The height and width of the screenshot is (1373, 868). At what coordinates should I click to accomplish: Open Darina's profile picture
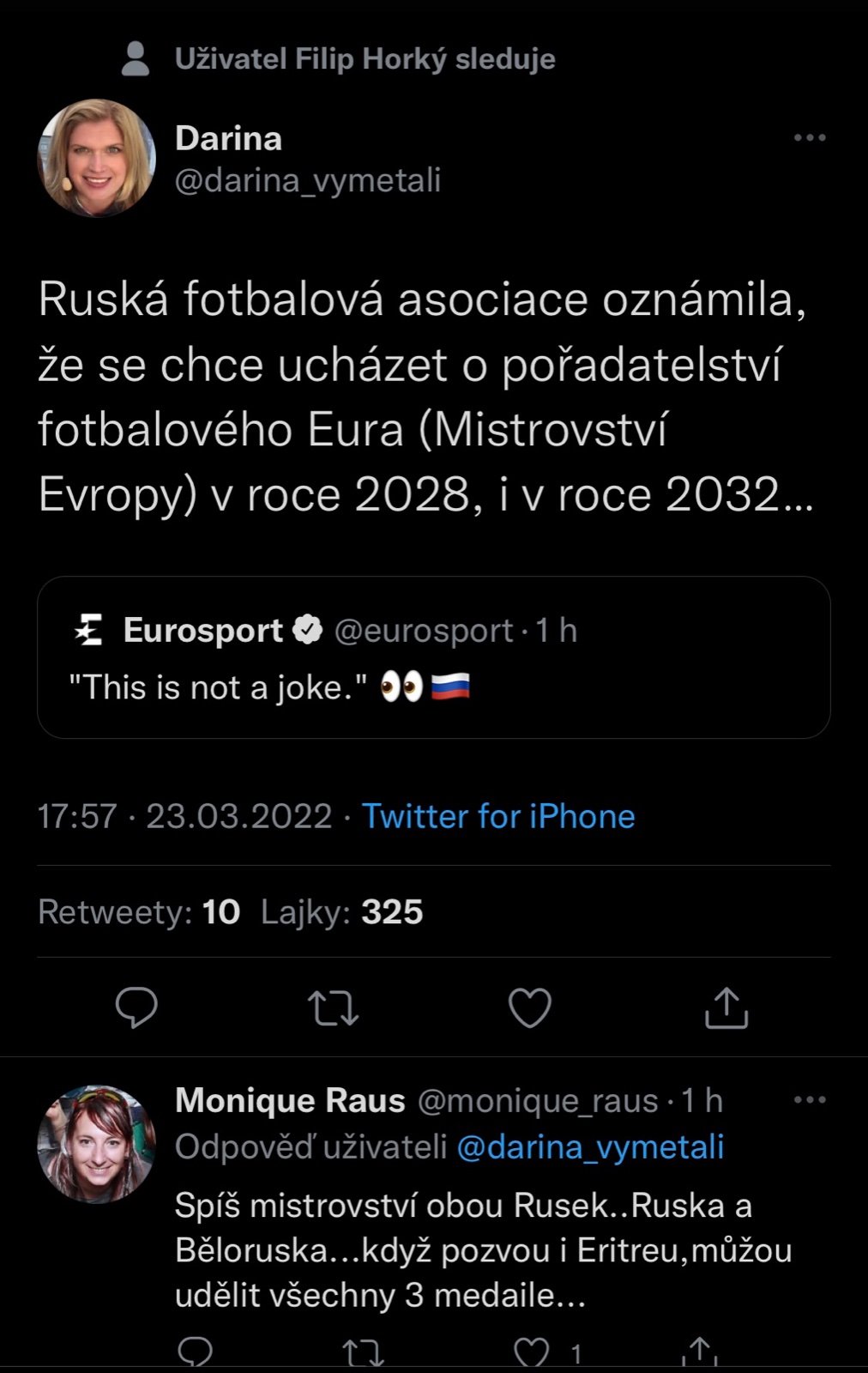[97, 158]
